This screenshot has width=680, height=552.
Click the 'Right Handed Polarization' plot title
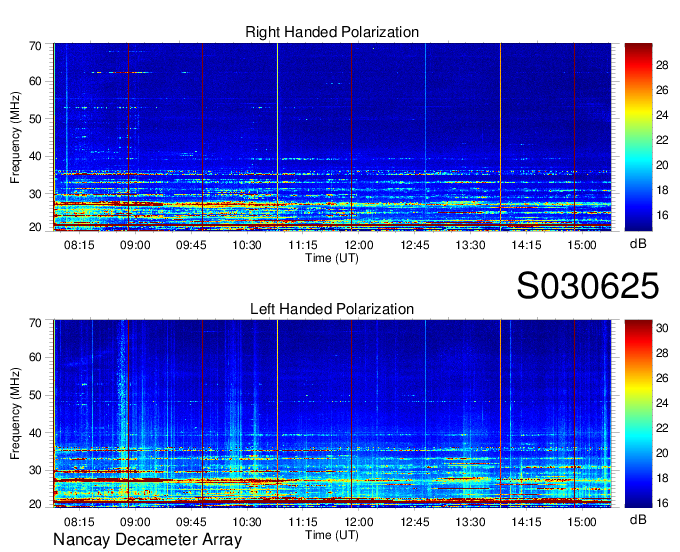pyautogui.click(x=332, y=32)
